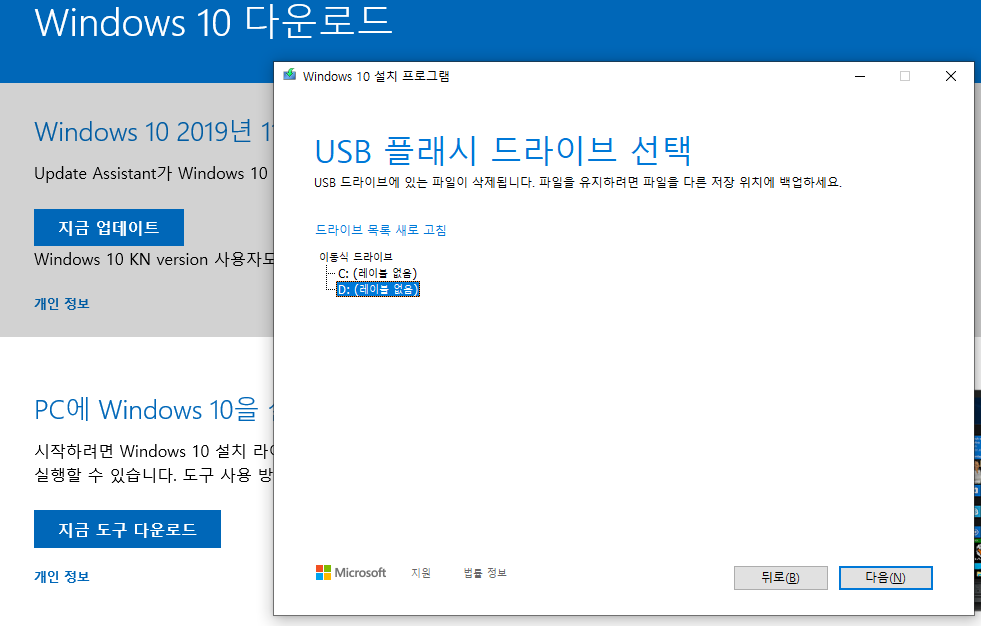
Task: Minimize the Windows 10 setup dialog
Action: [860, 76]
